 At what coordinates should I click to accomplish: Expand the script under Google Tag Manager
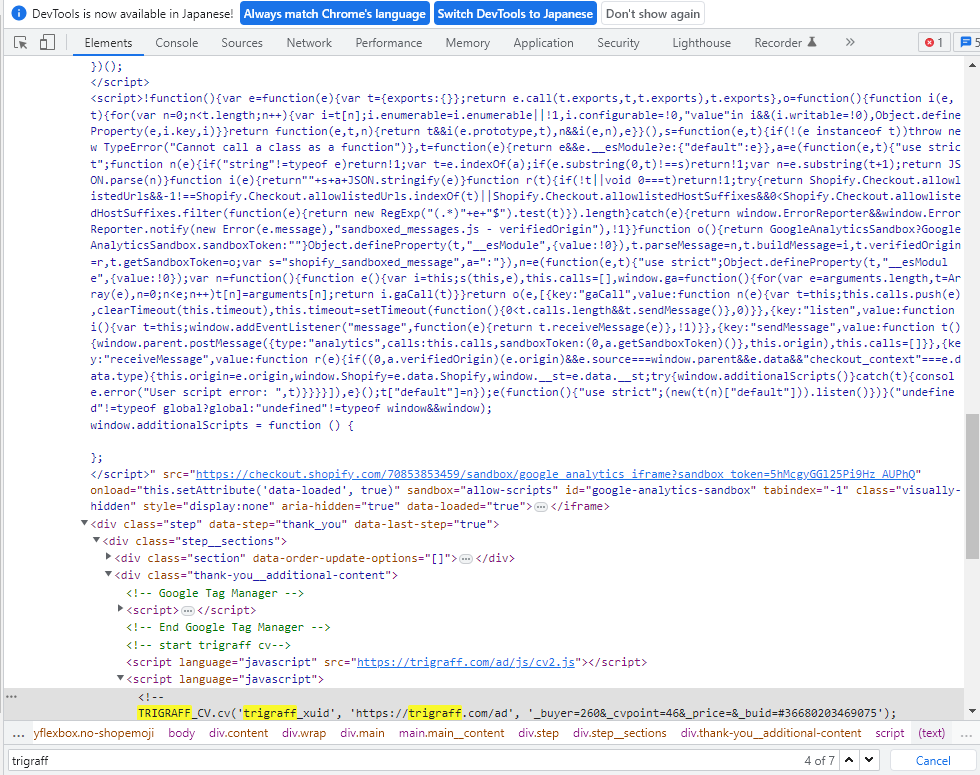click(121, 609)
